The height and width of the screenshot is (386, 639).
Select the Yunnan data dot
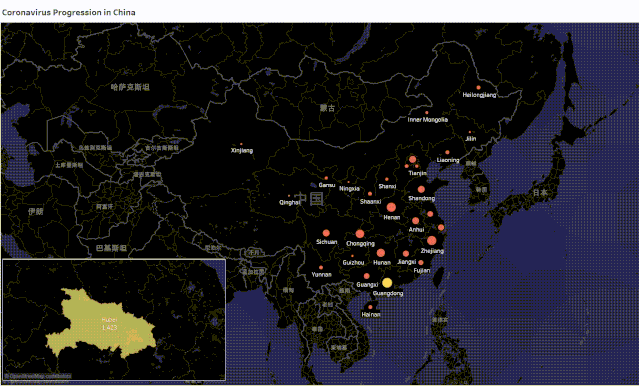(321, 267)
